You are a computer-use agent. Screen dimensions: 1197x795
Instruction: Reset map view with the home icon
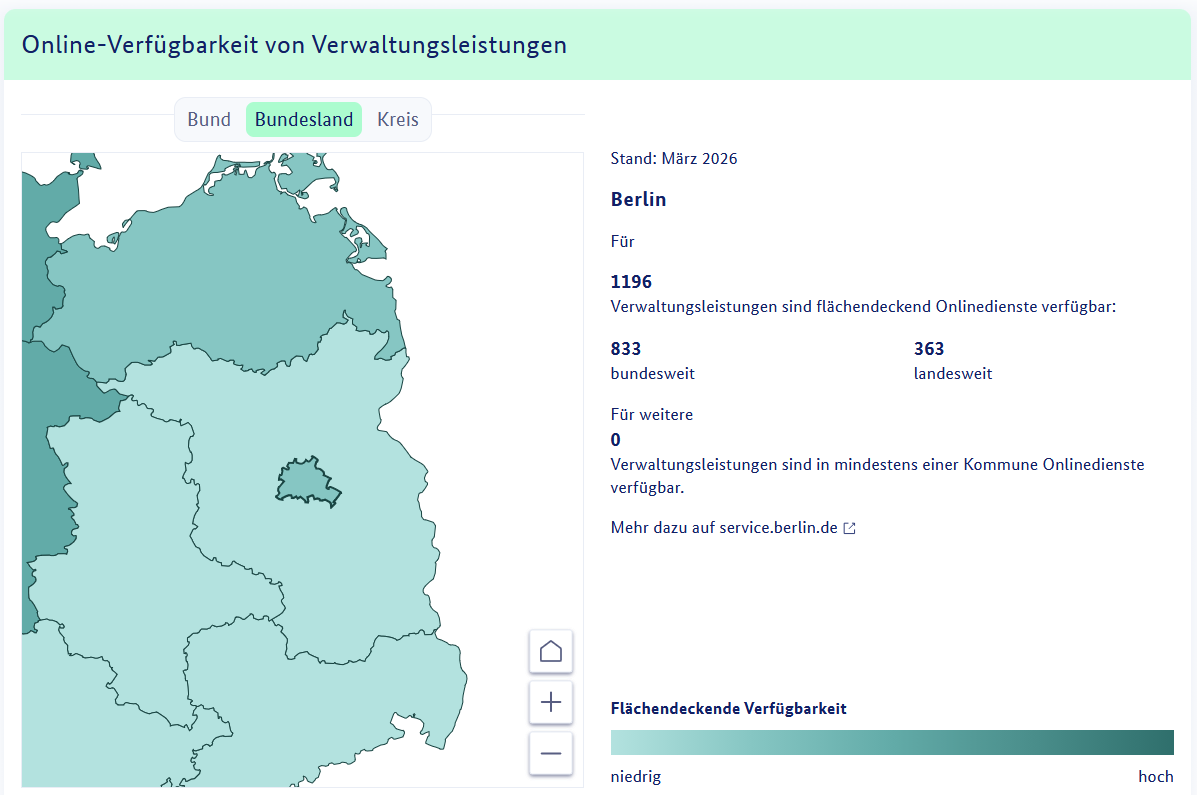(x=550, y=652)
